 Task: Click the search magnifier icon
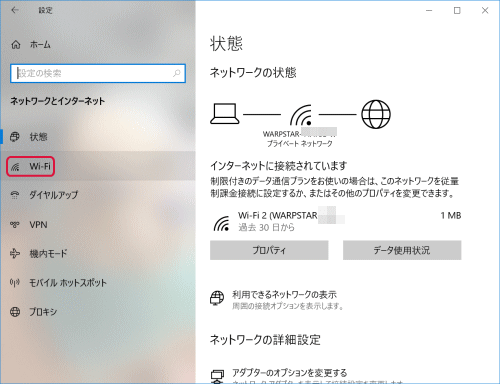click(177, 73)
